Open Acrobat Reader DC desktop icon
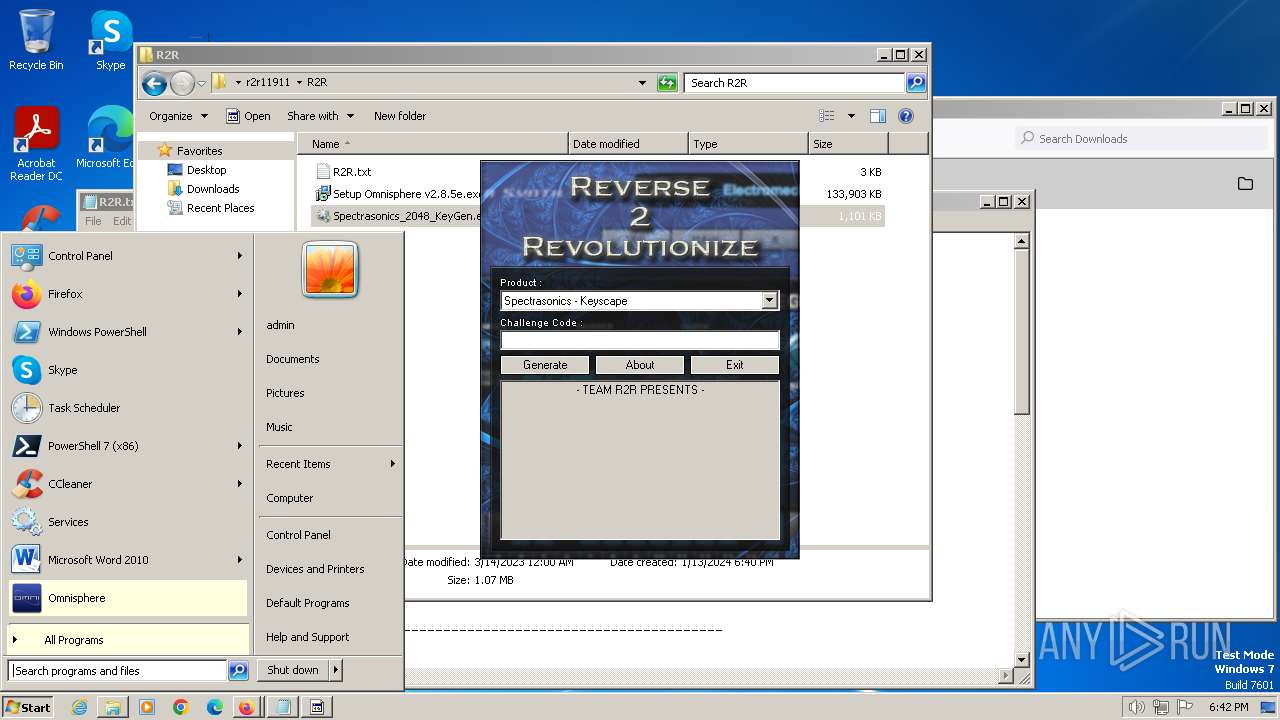This screenshot has width=1280, height=720. 36,144
